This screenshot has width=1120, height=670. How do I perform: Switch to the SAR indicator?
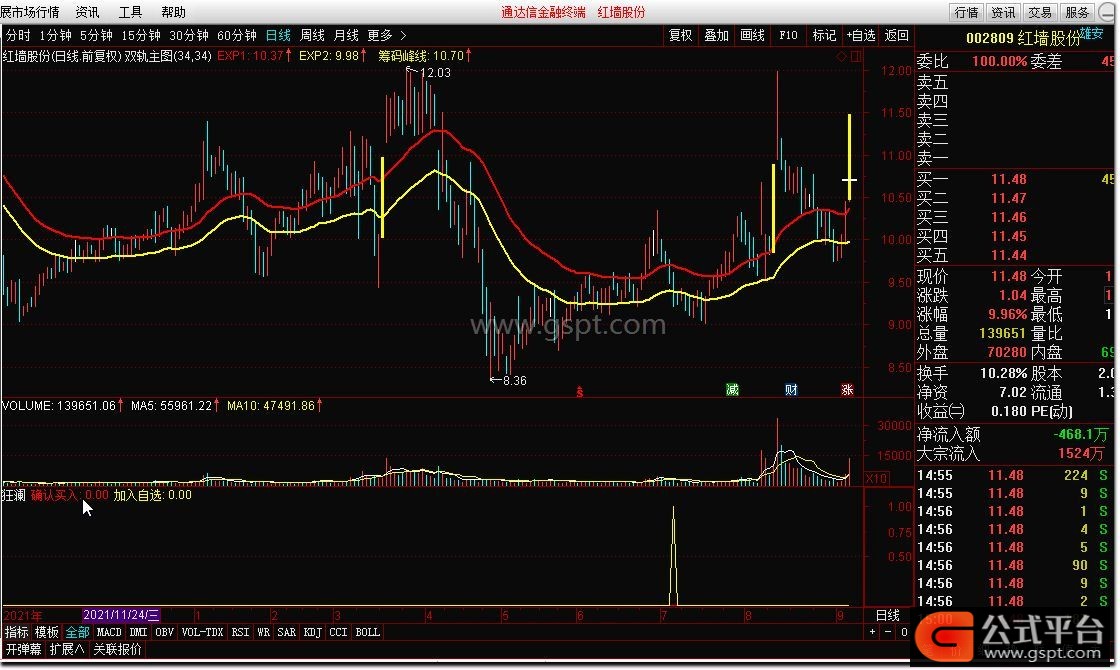tap(286, 632)
